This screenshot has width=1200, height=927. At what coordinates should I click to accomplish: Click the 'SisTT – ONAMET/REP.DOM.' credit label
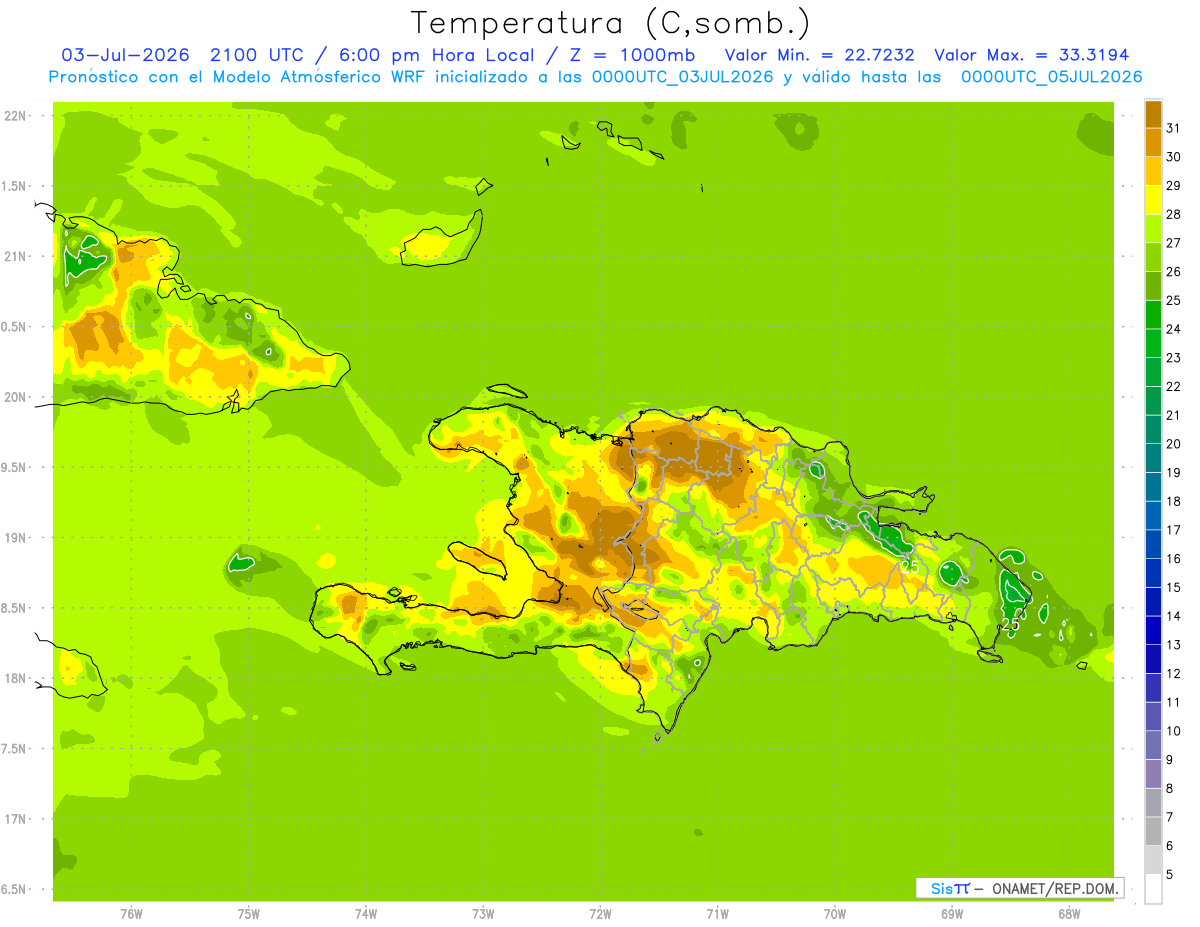pos(1020,888)
